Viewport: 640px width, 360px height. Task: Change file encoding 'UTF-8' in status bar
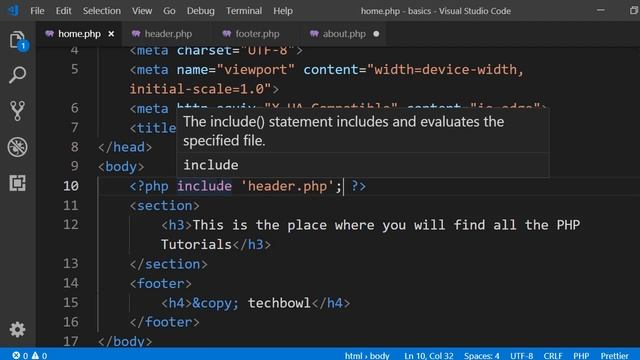tap(522, 356)
